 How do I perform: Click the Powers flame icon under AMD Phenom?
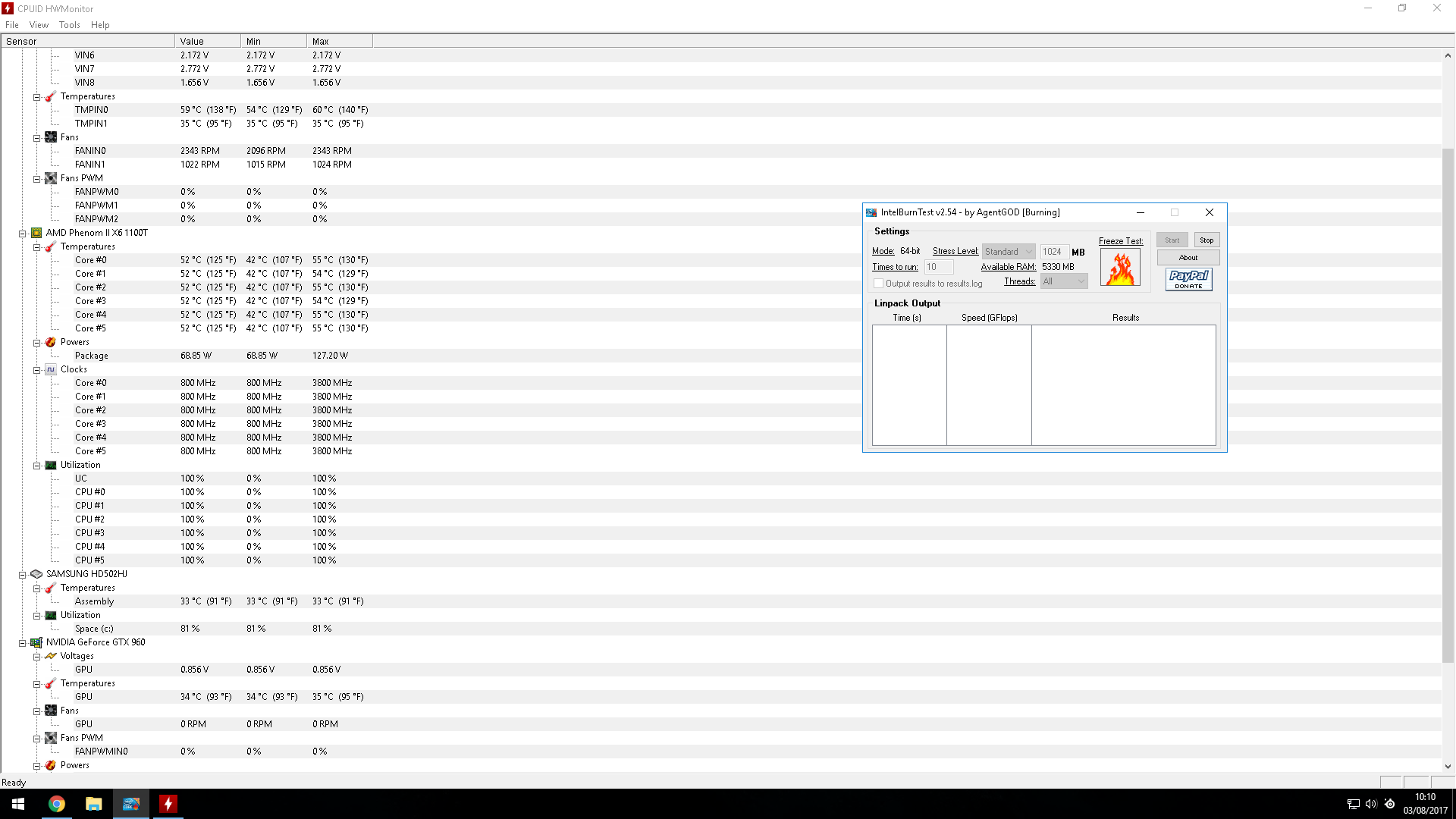pos(51,342)
